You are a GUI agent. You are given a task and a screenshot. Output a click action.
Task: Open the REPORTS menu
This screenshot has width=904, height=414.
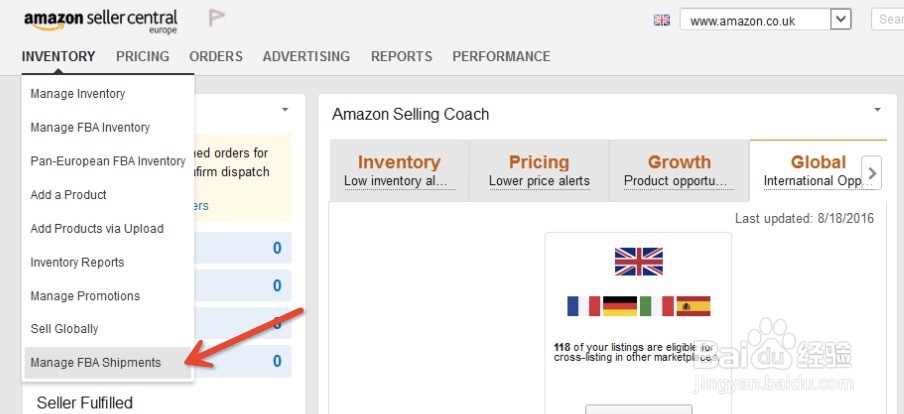pyautogui.click(x=401, y=57)
